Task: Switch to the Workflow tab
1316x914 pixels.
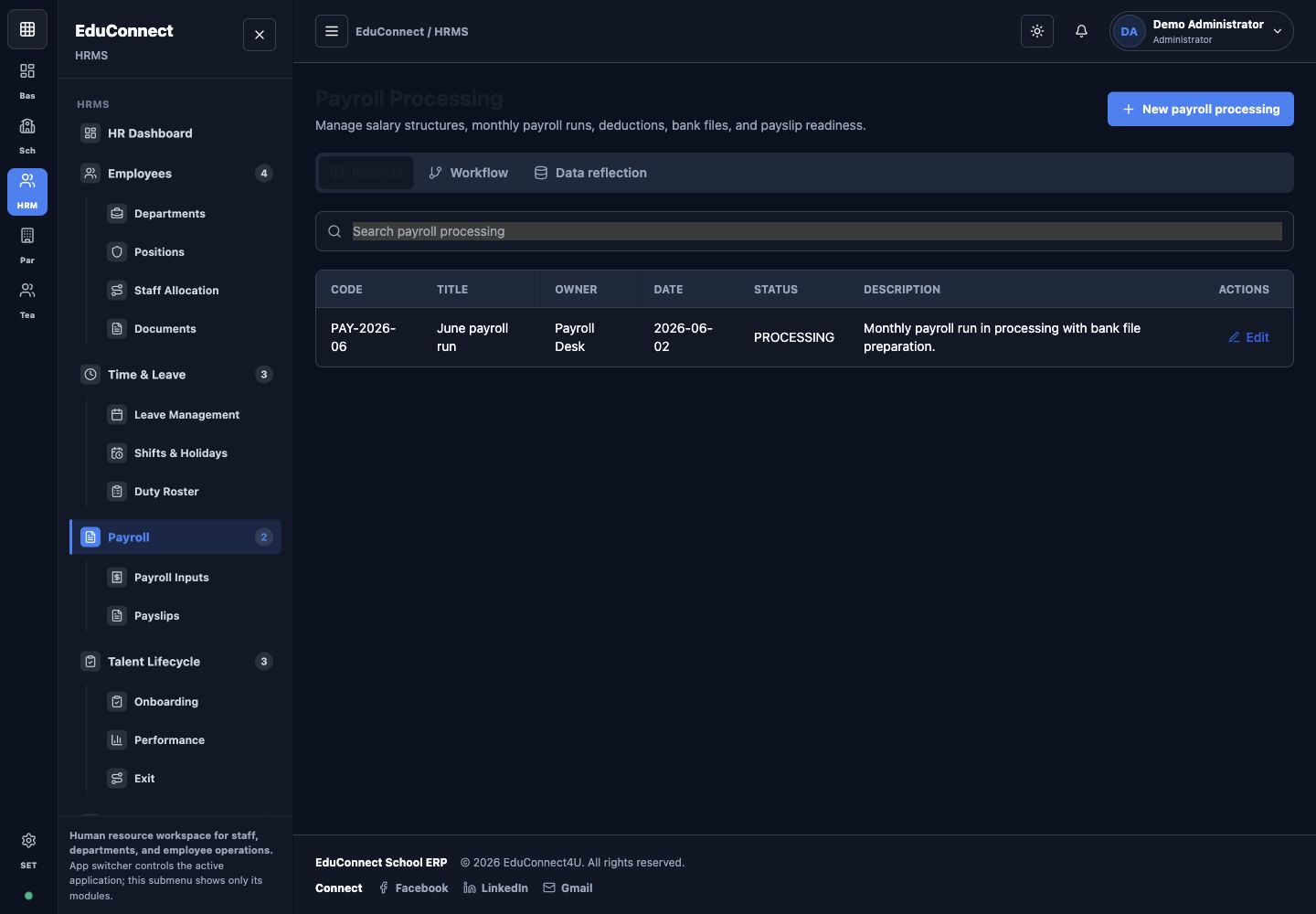Action: coord(469,173)
